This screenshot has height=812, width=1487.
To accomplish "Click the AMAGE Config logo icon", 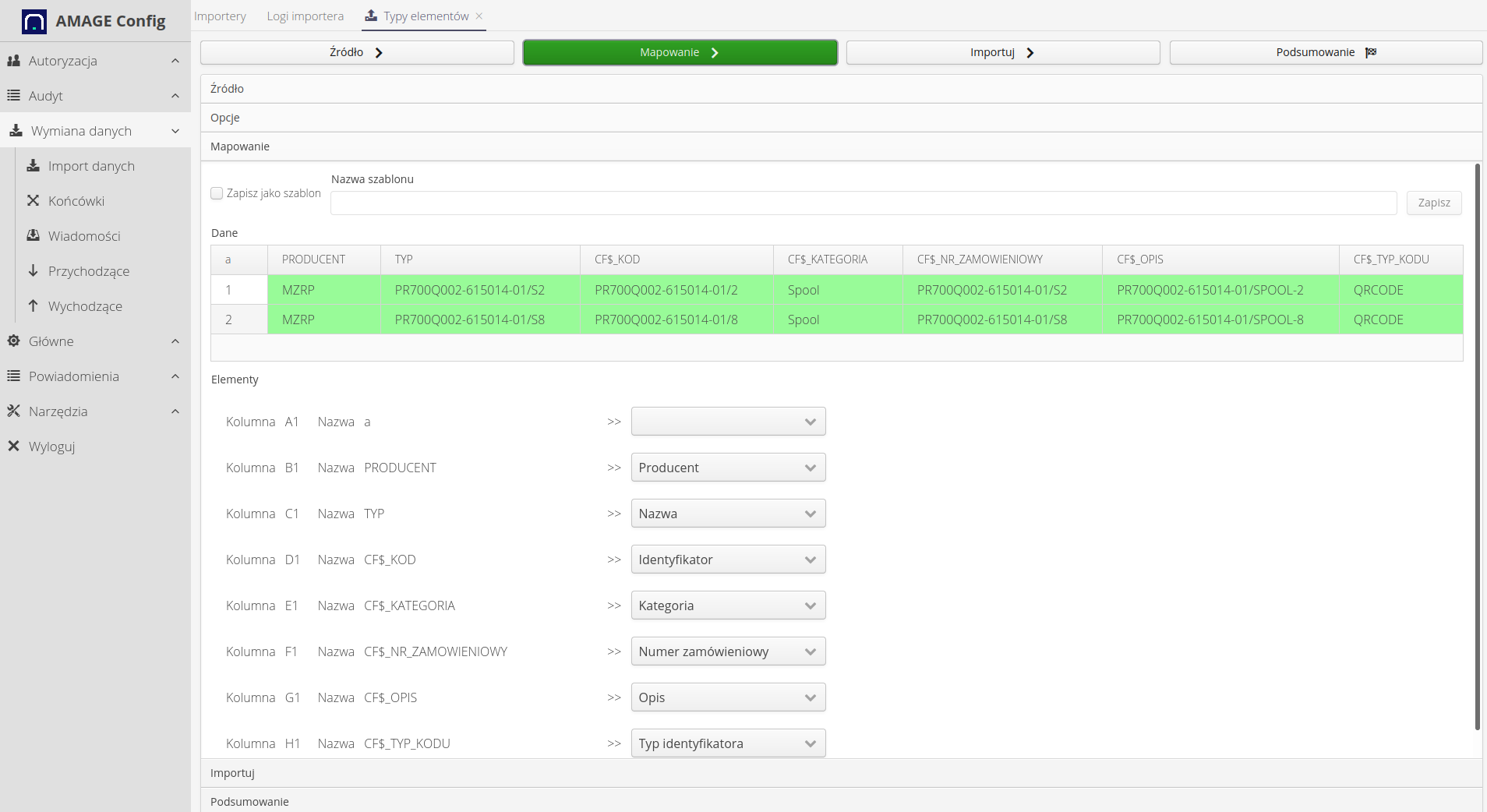I will coord(34,21).
